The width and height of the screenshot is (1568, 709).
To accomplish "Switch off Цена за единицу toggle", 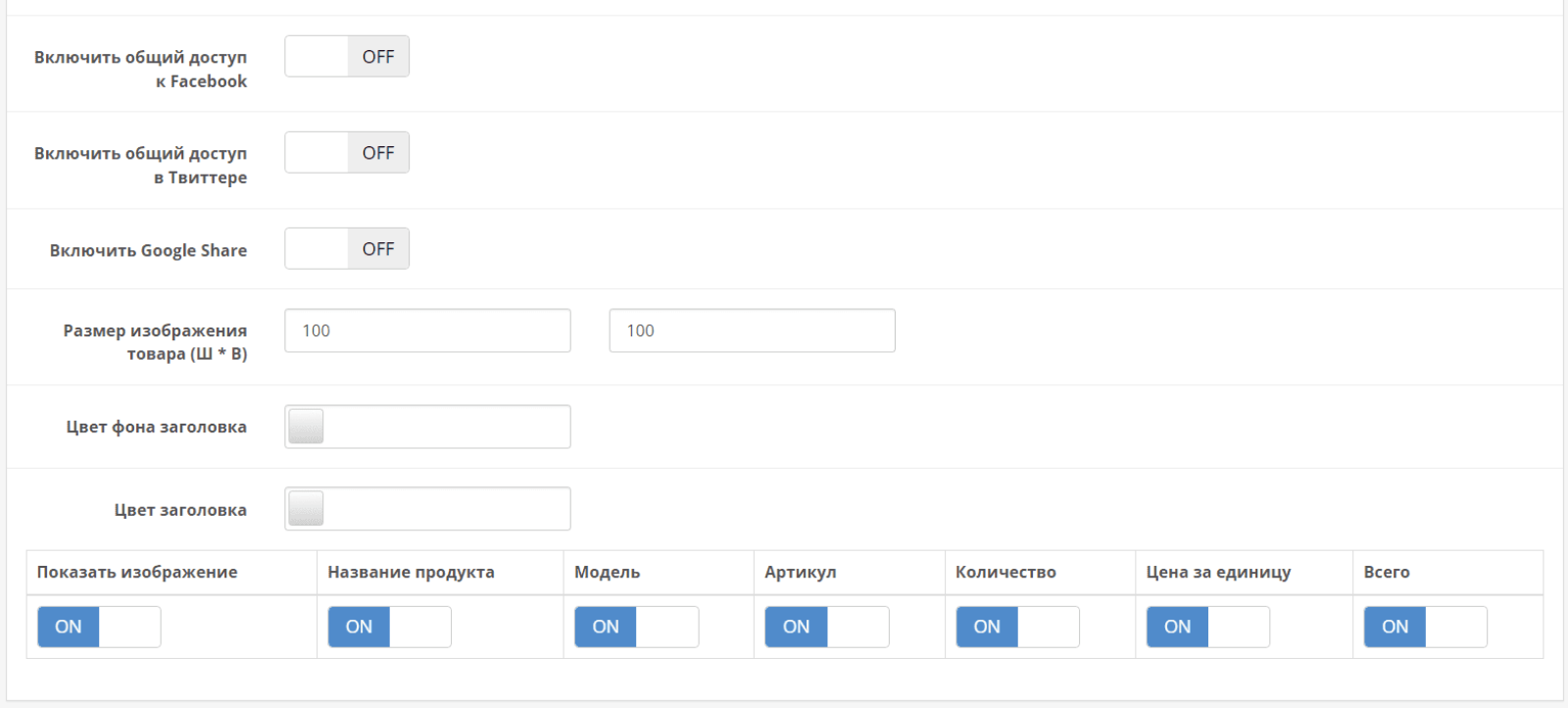I will click(x=1208, y=627).
